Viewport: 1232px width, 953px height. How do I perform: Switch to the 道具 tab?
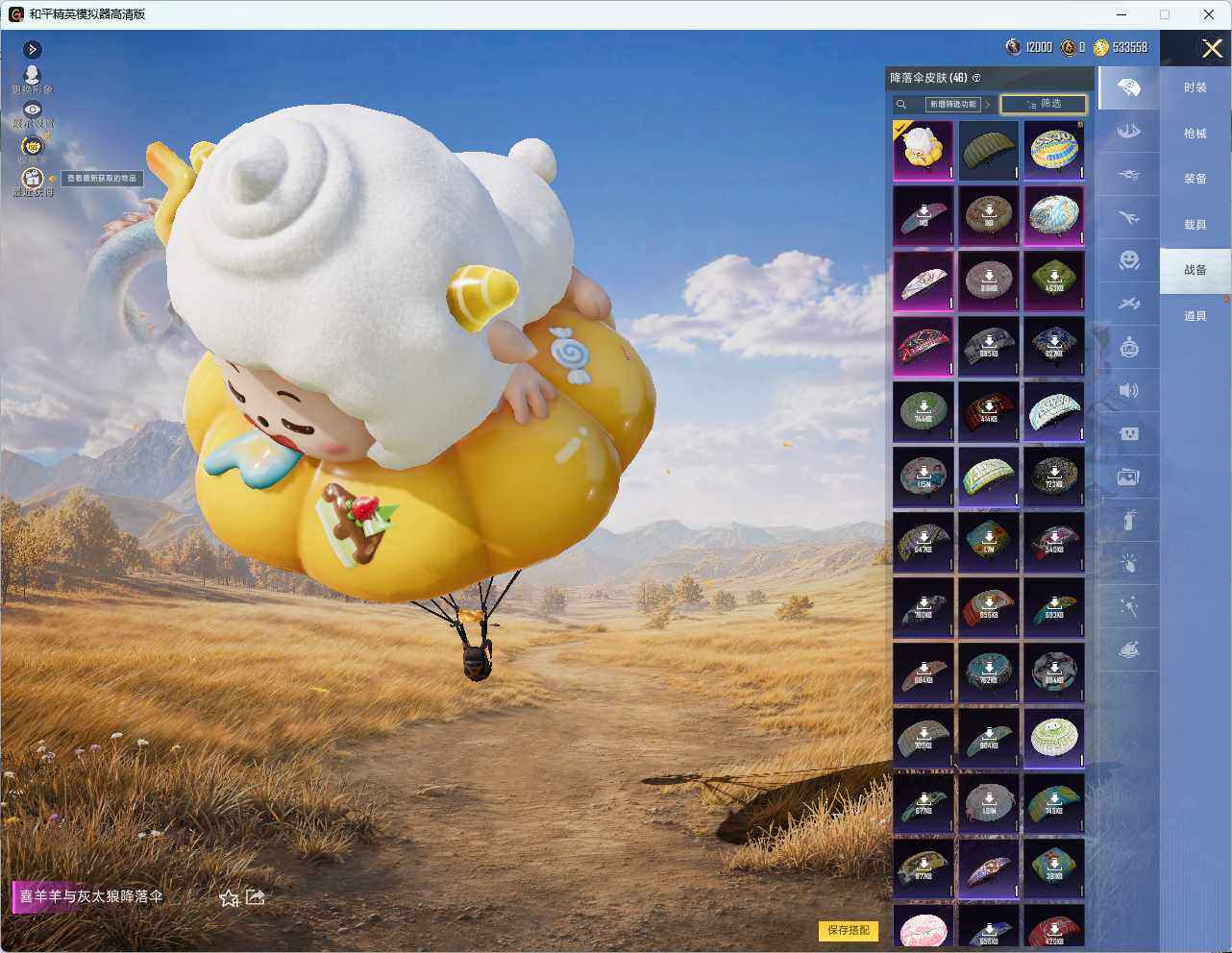pos(1195,316)
